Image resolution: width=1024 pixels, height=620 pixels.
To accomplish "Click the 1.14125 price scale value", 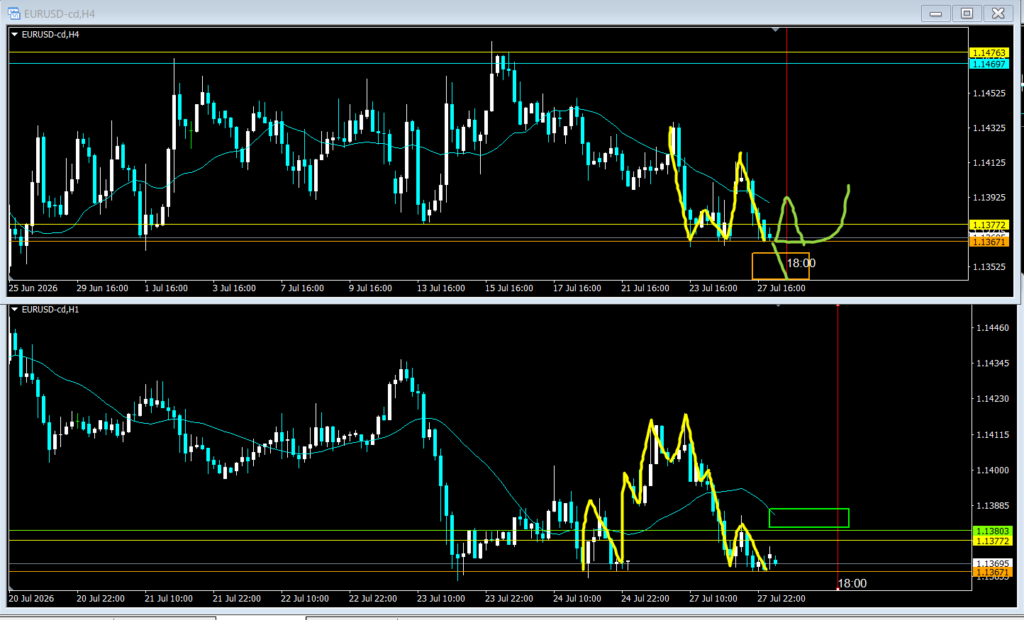I will tap(989, 163).
